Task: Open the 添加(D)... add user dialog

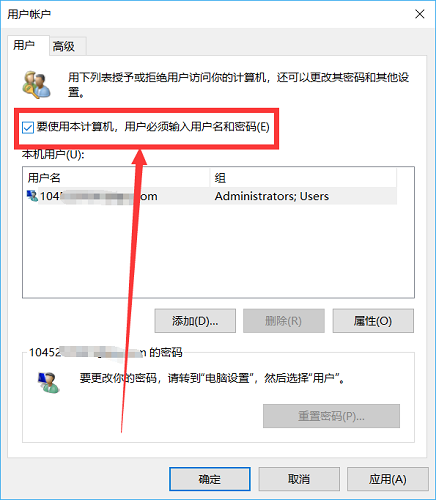Action: click(x=195, y=321)
